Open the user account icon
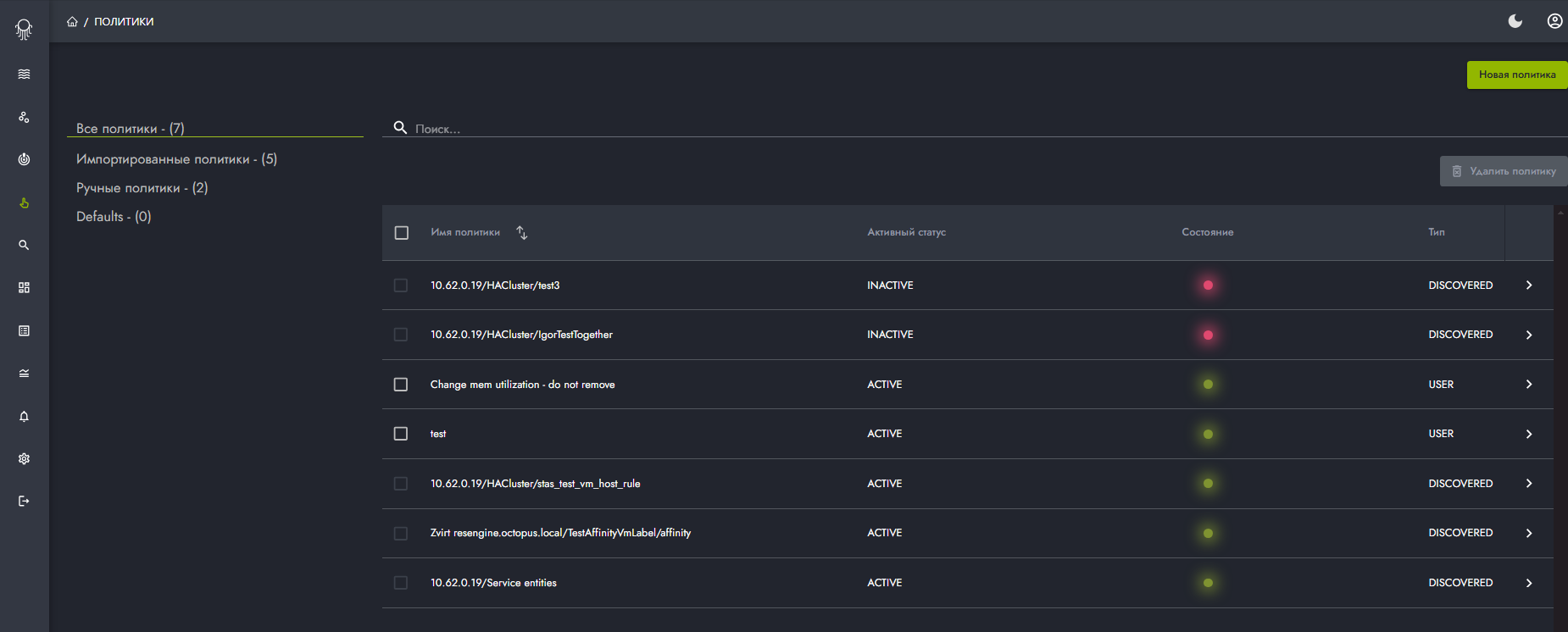 pos(1554,21)
